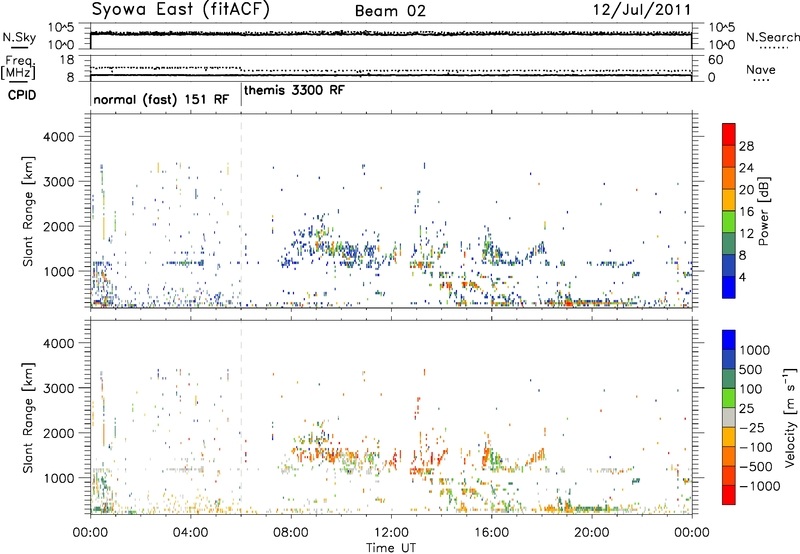800x554 pixels.
Task: Click 'themis 3300 RF' text
Action: pyautogui.click(x=294, y=90)
